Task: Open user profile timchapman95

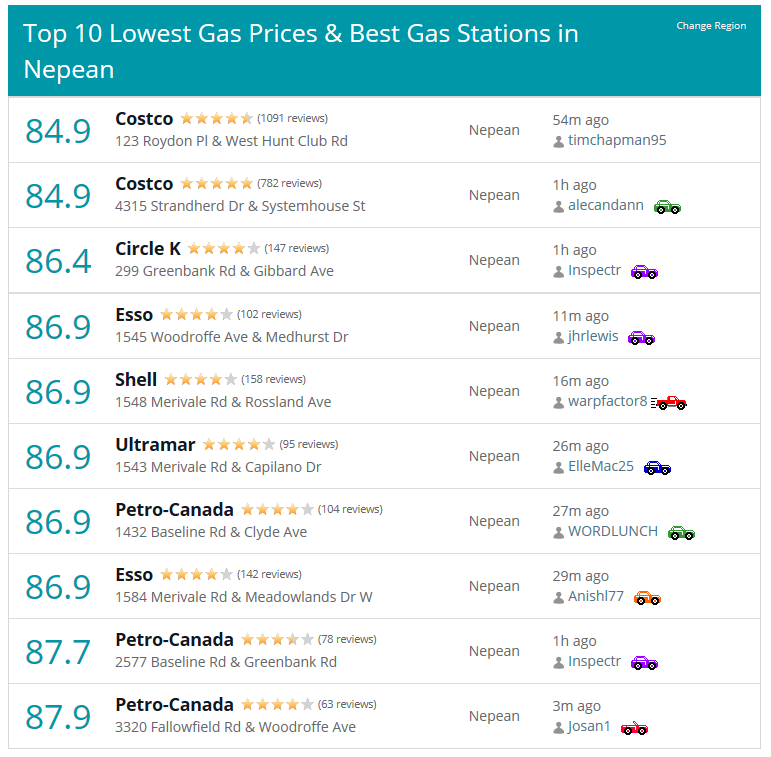Action: click(x=617, y=140)
